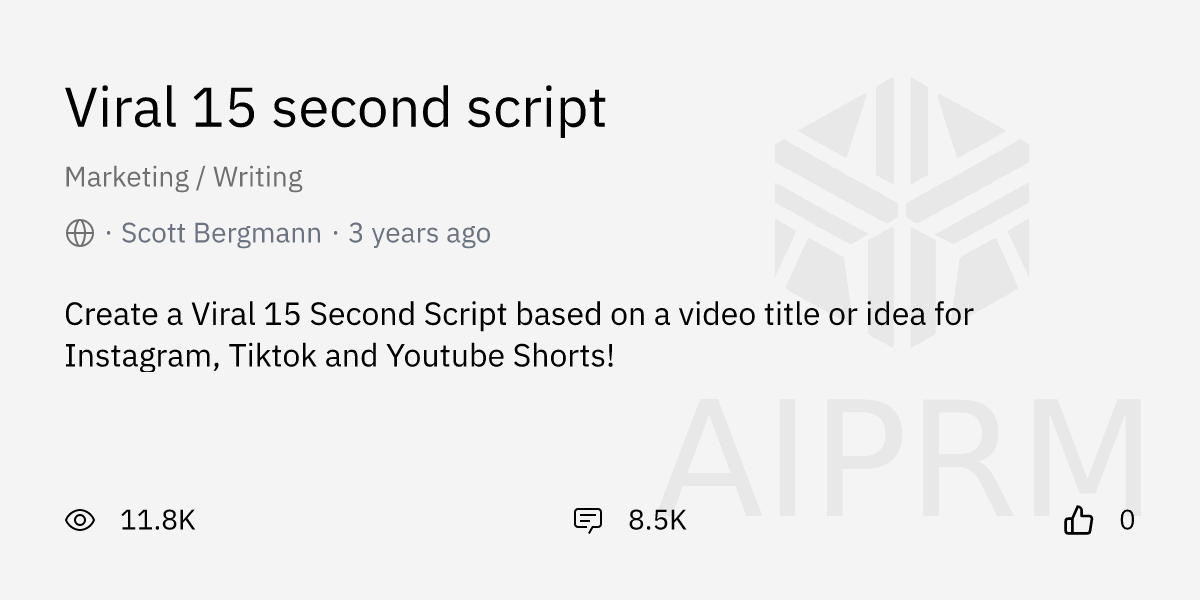Click the like count showing 0
The width and height of the screenshot is (1200, 600).
(1127, 520)
